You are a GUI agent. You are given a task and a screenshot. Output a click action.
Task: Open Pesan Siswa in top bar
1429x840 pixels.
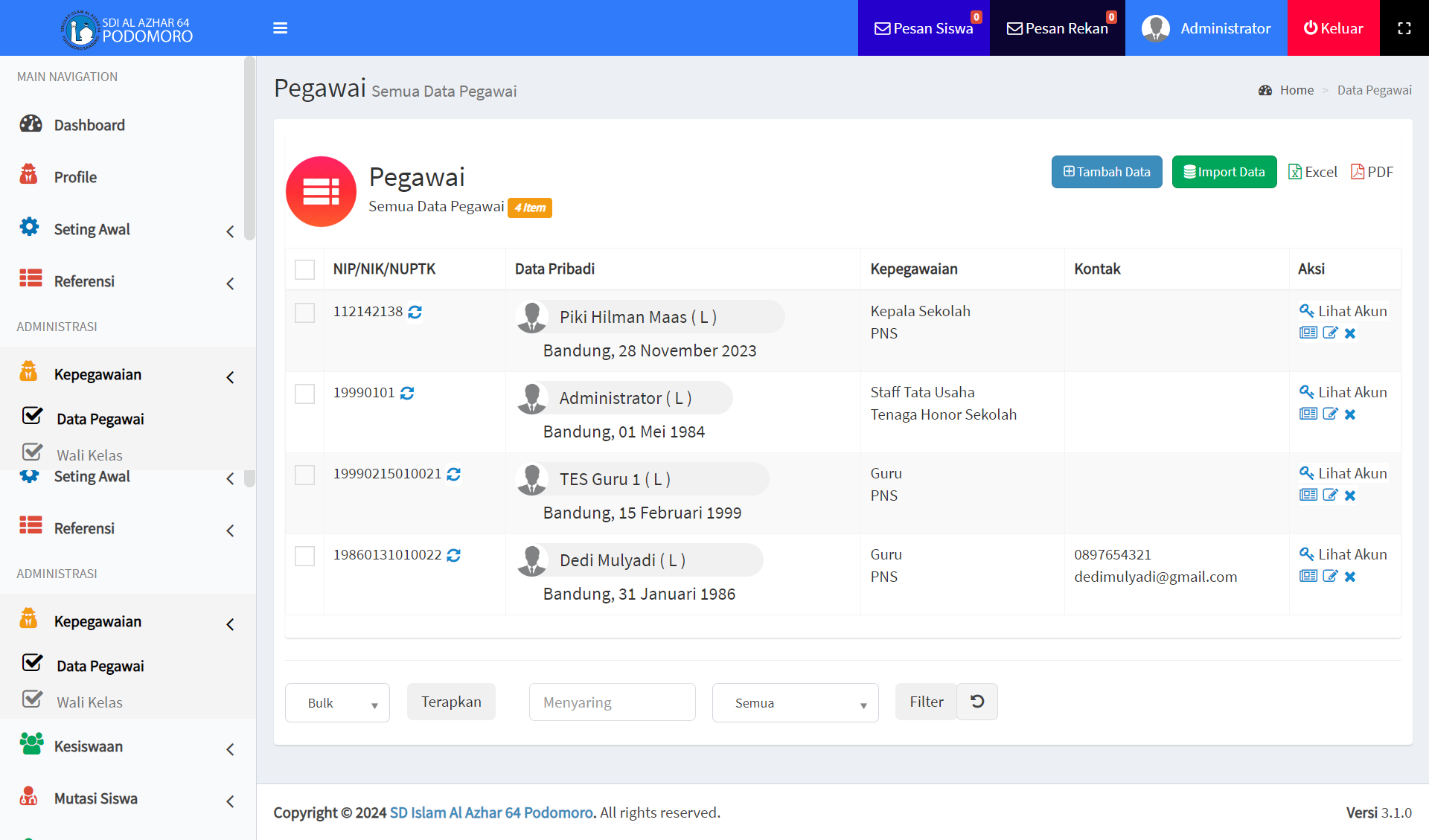pyautogui.click(x=924, y=28)
